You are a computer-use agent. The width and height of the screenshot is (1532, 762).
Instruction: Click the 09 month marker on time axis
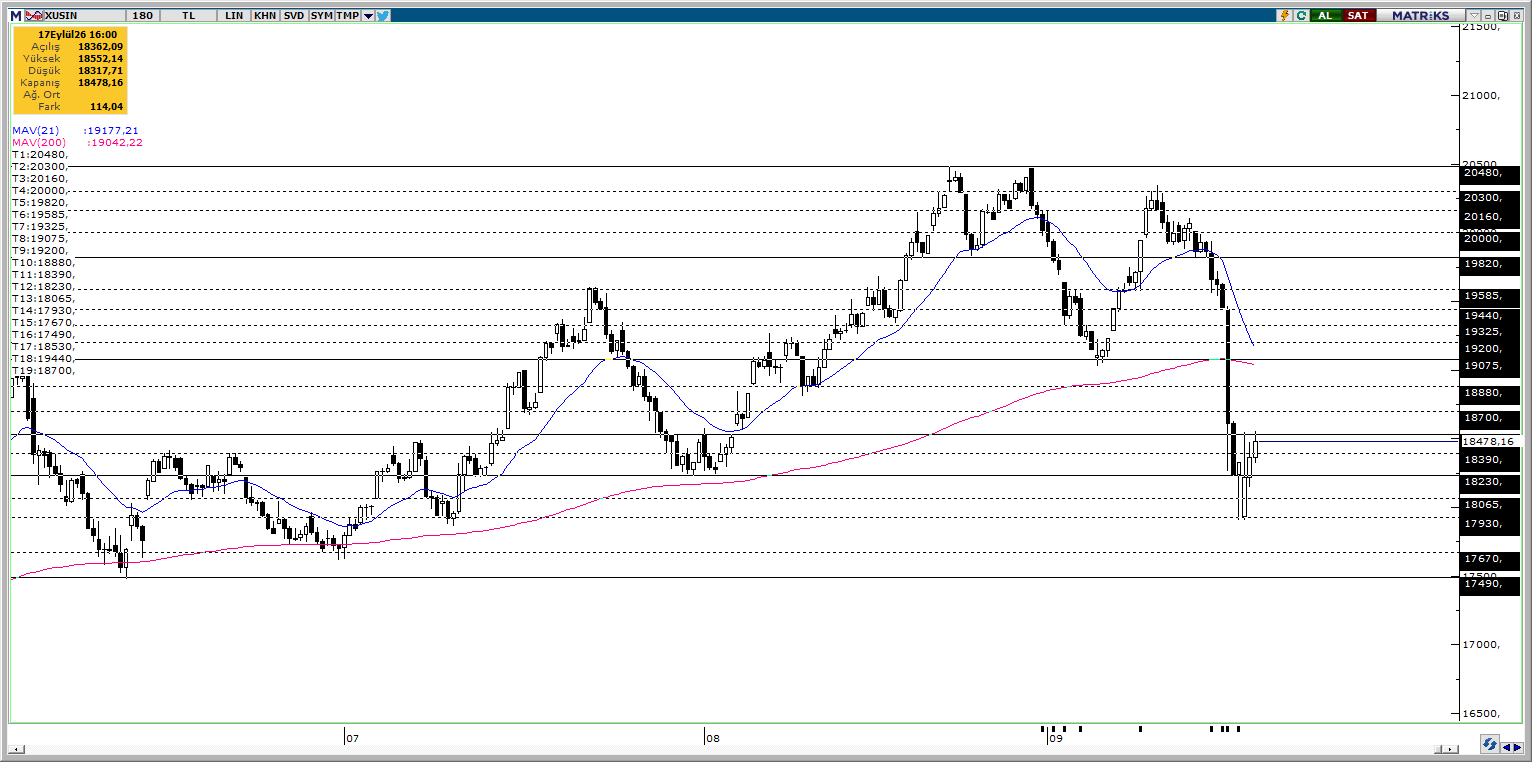tap(1055, 739)
